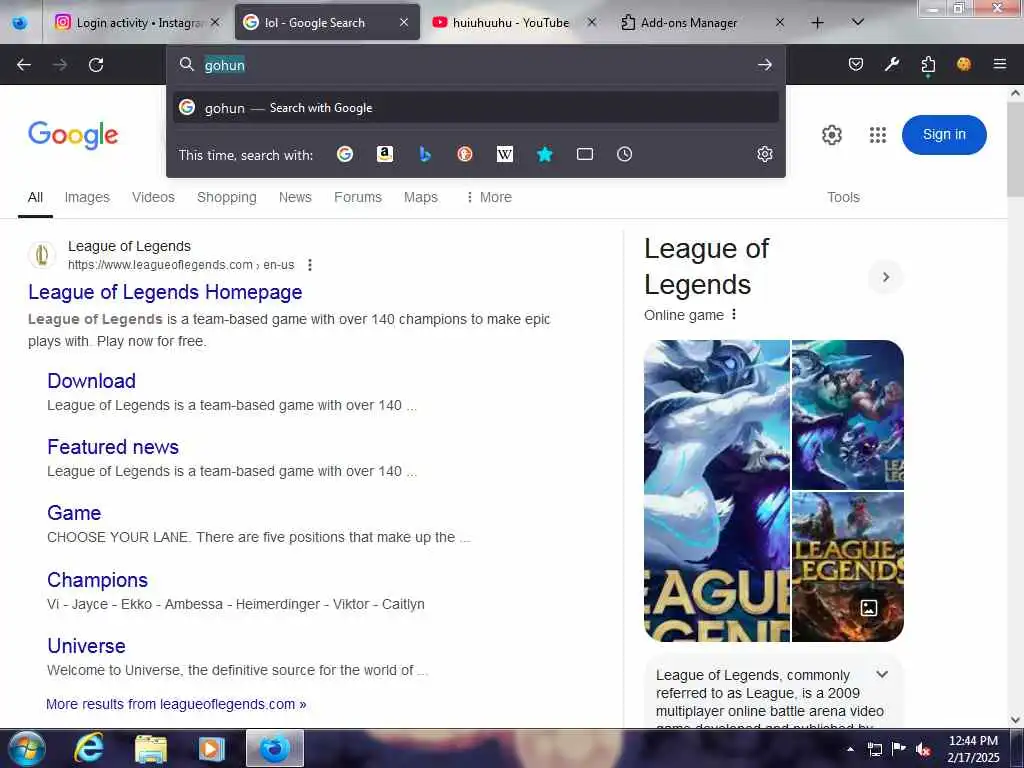This screenshot has width=1024, height=768.
Task: Open the Download sitelink
Action: 91,381
